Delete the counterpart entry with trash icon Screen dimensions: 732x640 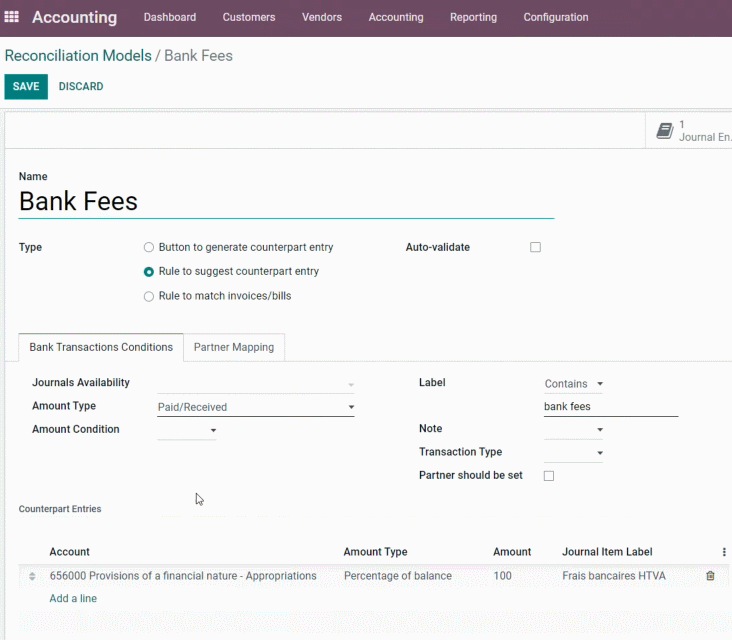point(710,576)
